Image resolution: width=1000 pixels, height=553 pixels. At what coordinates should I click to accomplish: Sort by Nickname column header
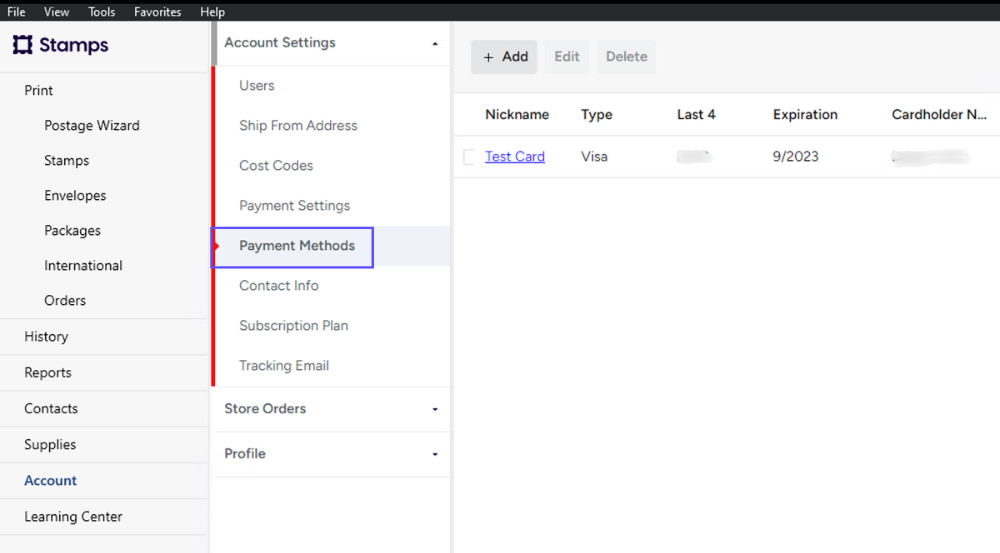point(517,115)
